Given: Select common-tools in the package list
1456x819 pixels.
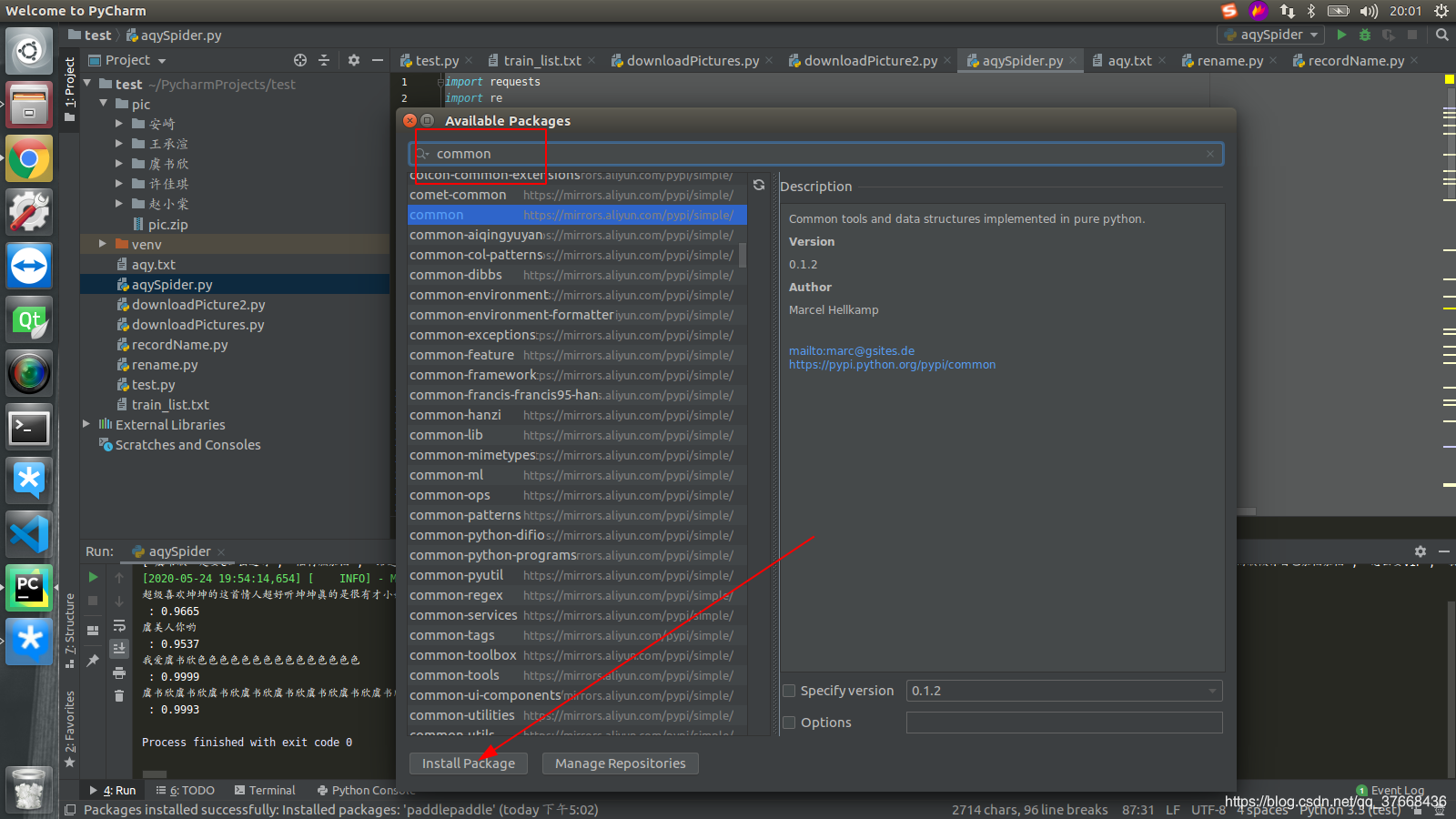Looking at the screenshot, I should point(577,675).
